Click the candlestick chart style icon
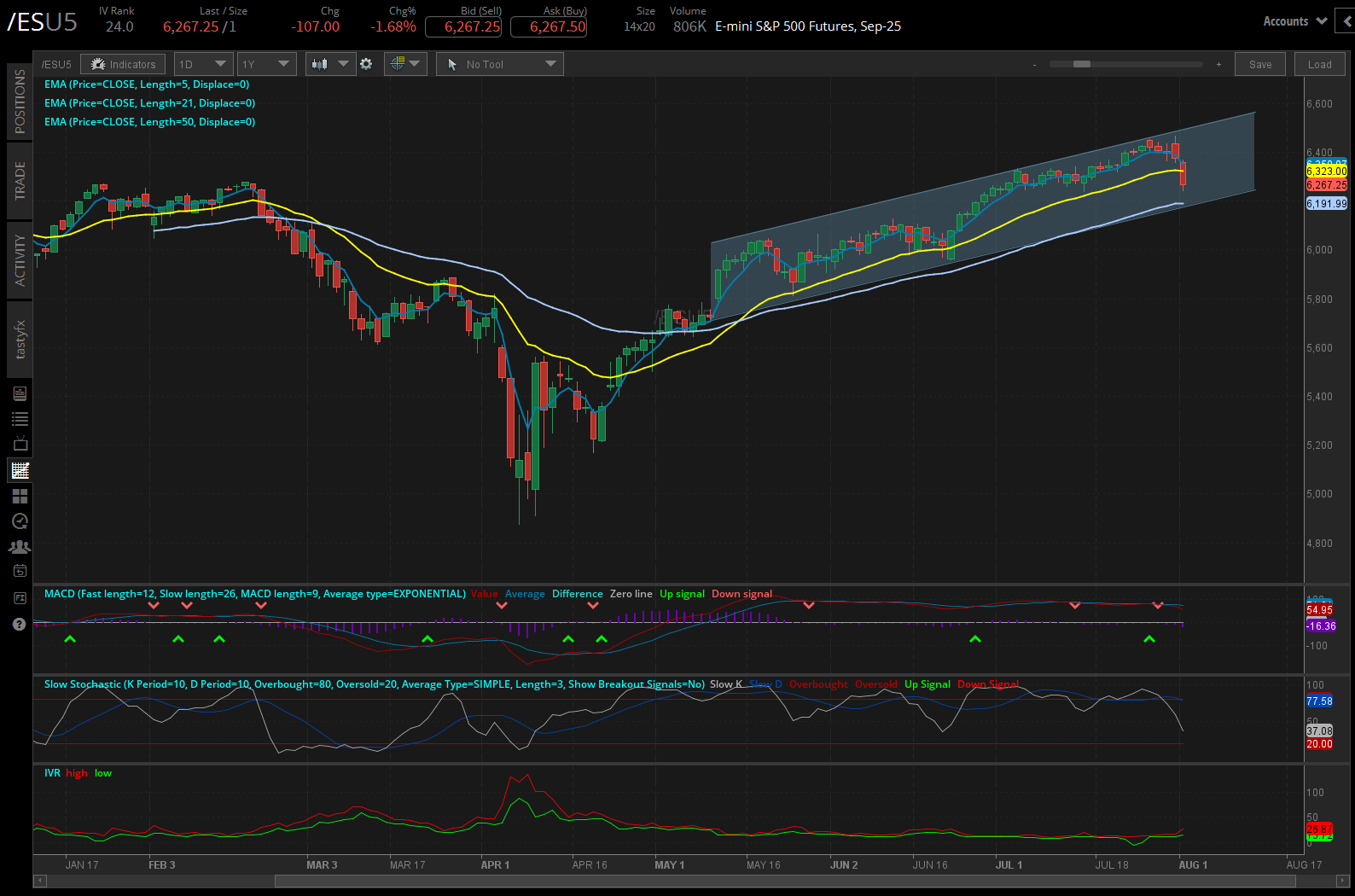The height and width of the screenshot is (896, 1355). [x=320, y=64]
